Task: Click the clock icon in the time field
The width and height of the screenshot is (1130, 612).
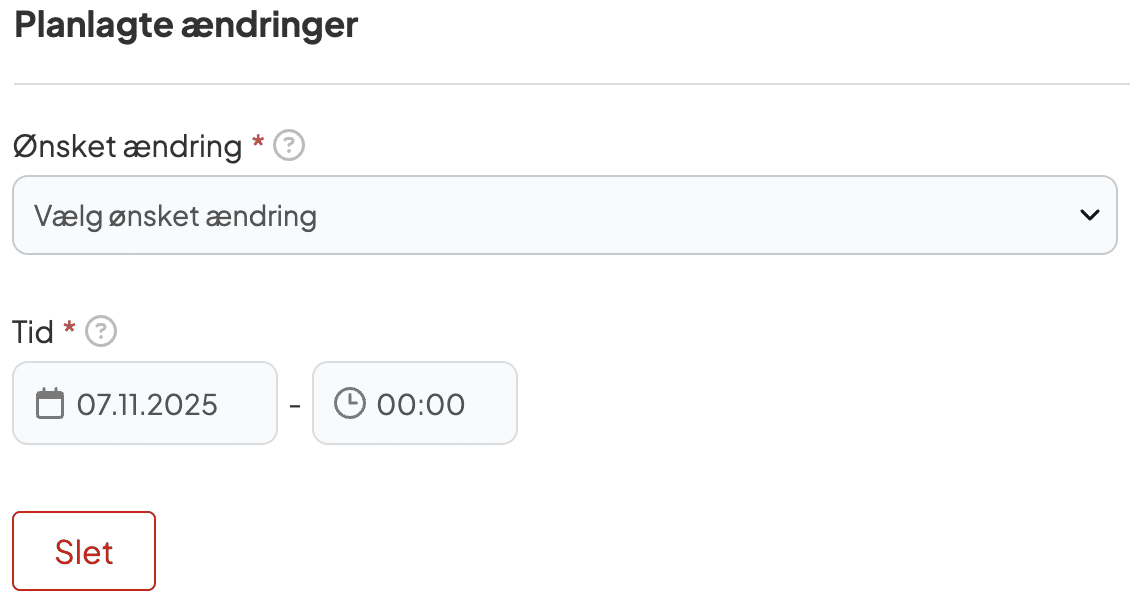Action: 349,404
